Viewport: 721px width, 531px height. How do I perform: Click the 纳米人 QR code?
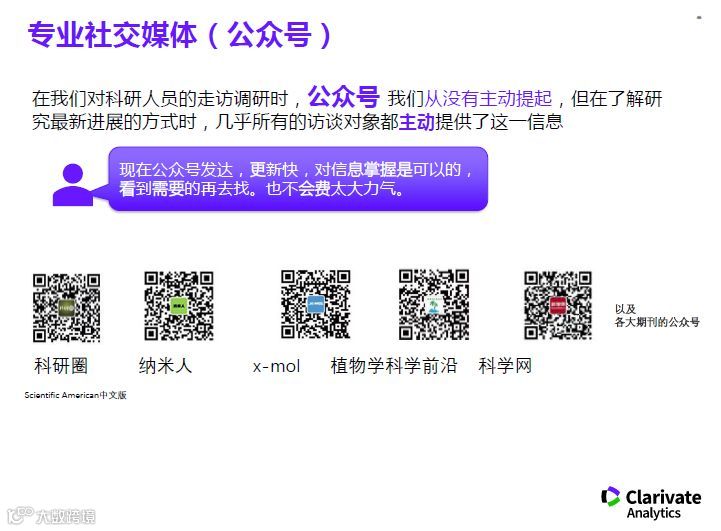point(178,306)
